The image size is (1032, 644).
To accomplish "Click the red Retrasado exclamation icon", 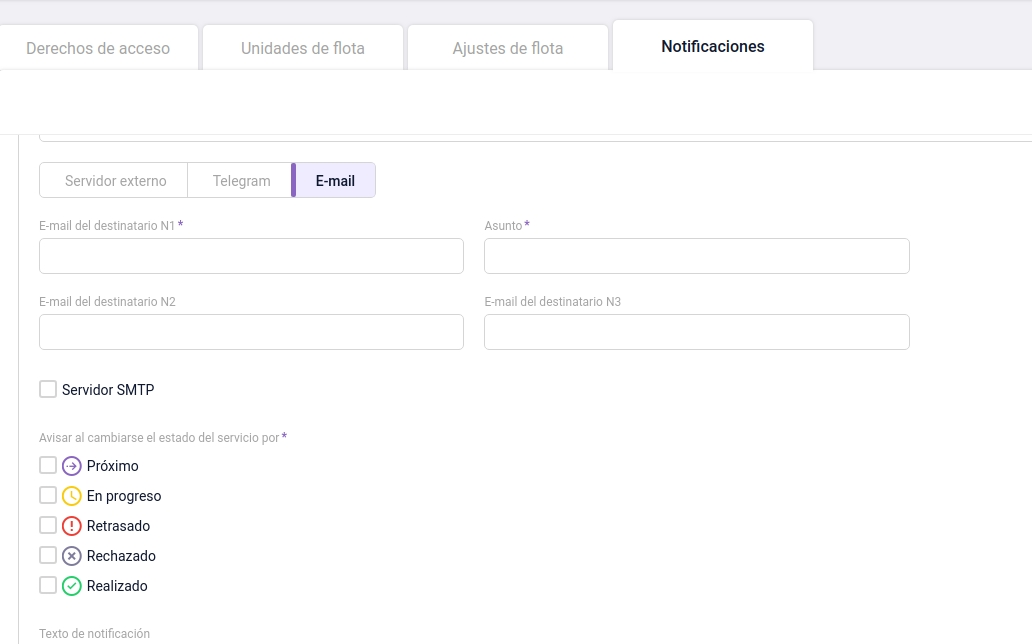I will click(x=70, y=525).
